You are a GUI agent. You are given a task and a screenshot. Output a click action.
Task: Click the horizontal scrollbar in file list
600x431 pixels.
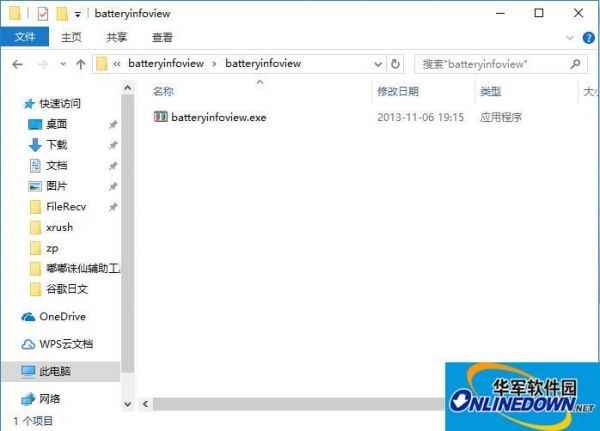pos(290,403)
